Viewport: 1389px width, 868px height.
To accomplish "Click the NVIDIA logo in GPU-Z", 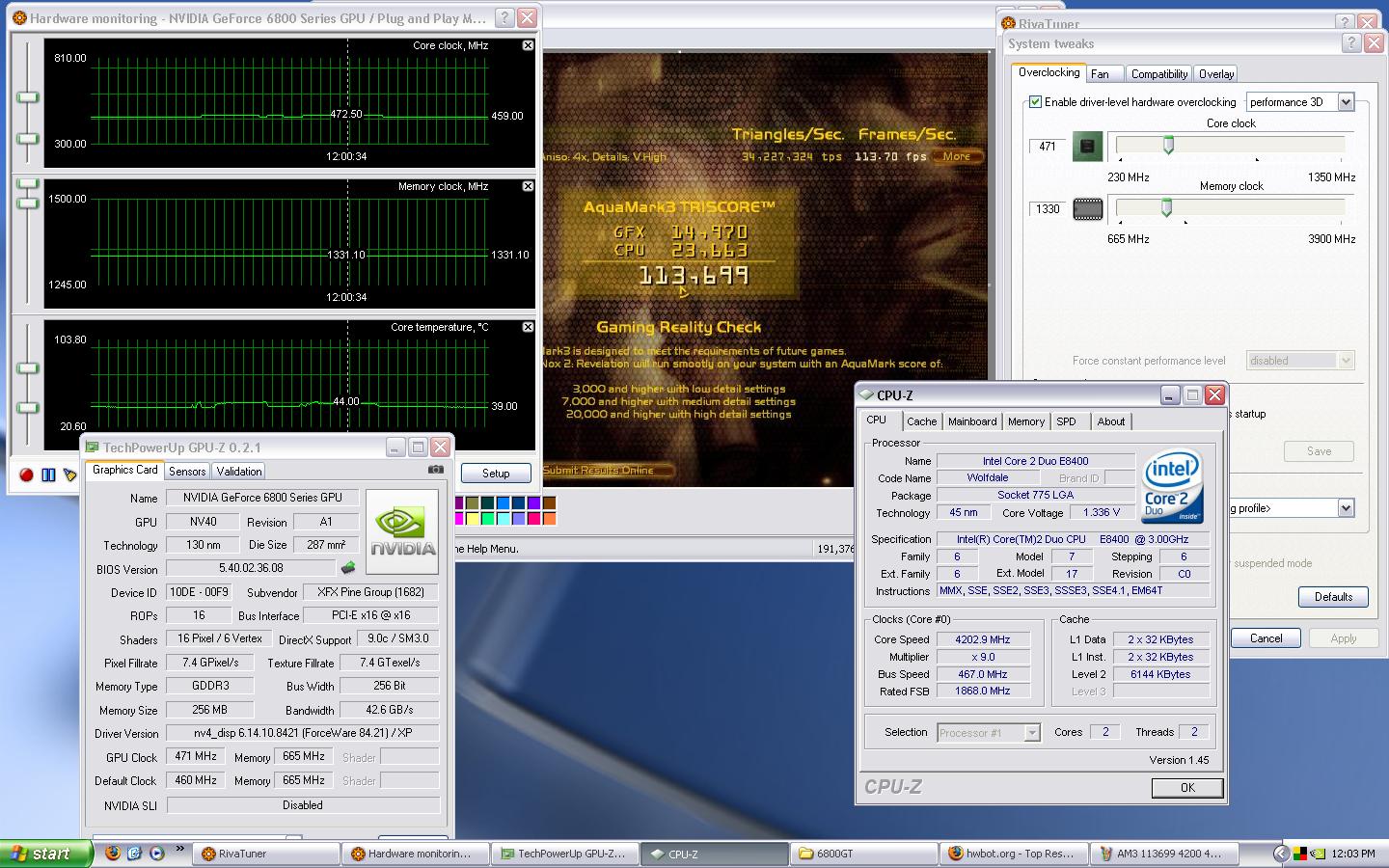I will [402, 531].
